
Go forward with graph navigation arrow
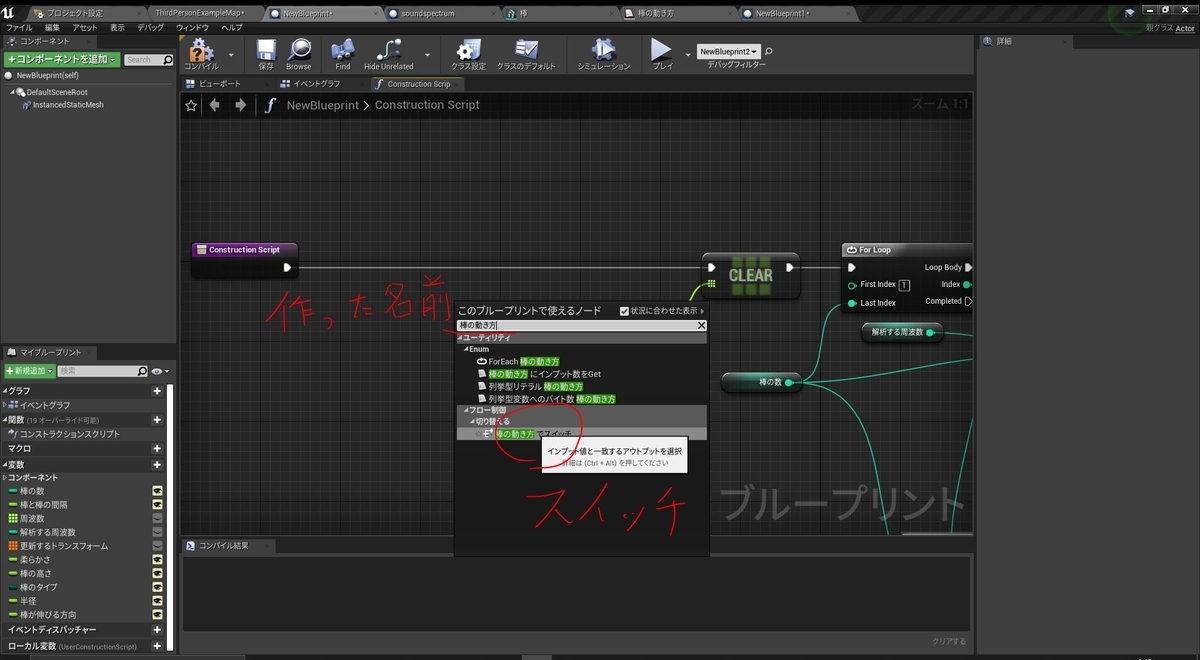coord(240,105)
